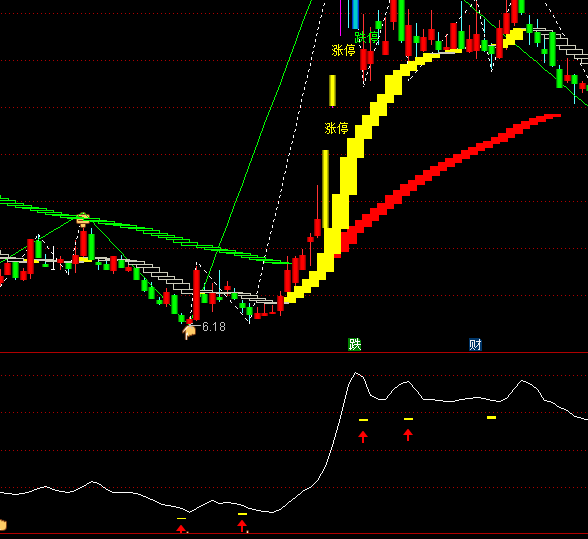Viewport: 588px width, 539px height.
Task: Click the red arrow just below the indicator's highest peak
Action: (363, 437)
